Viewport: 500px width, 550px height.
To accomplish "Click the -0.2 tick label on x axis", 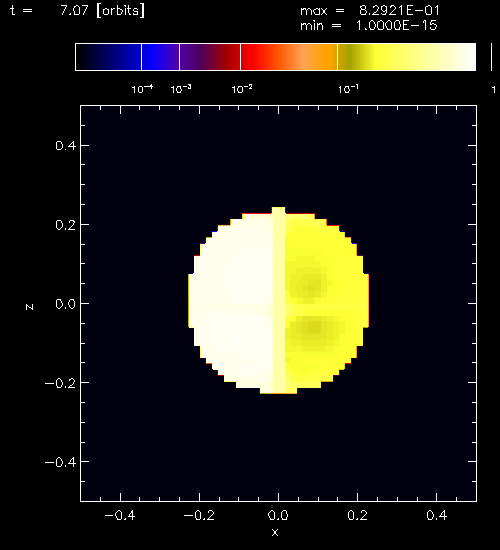I will (x=199, y=515).
